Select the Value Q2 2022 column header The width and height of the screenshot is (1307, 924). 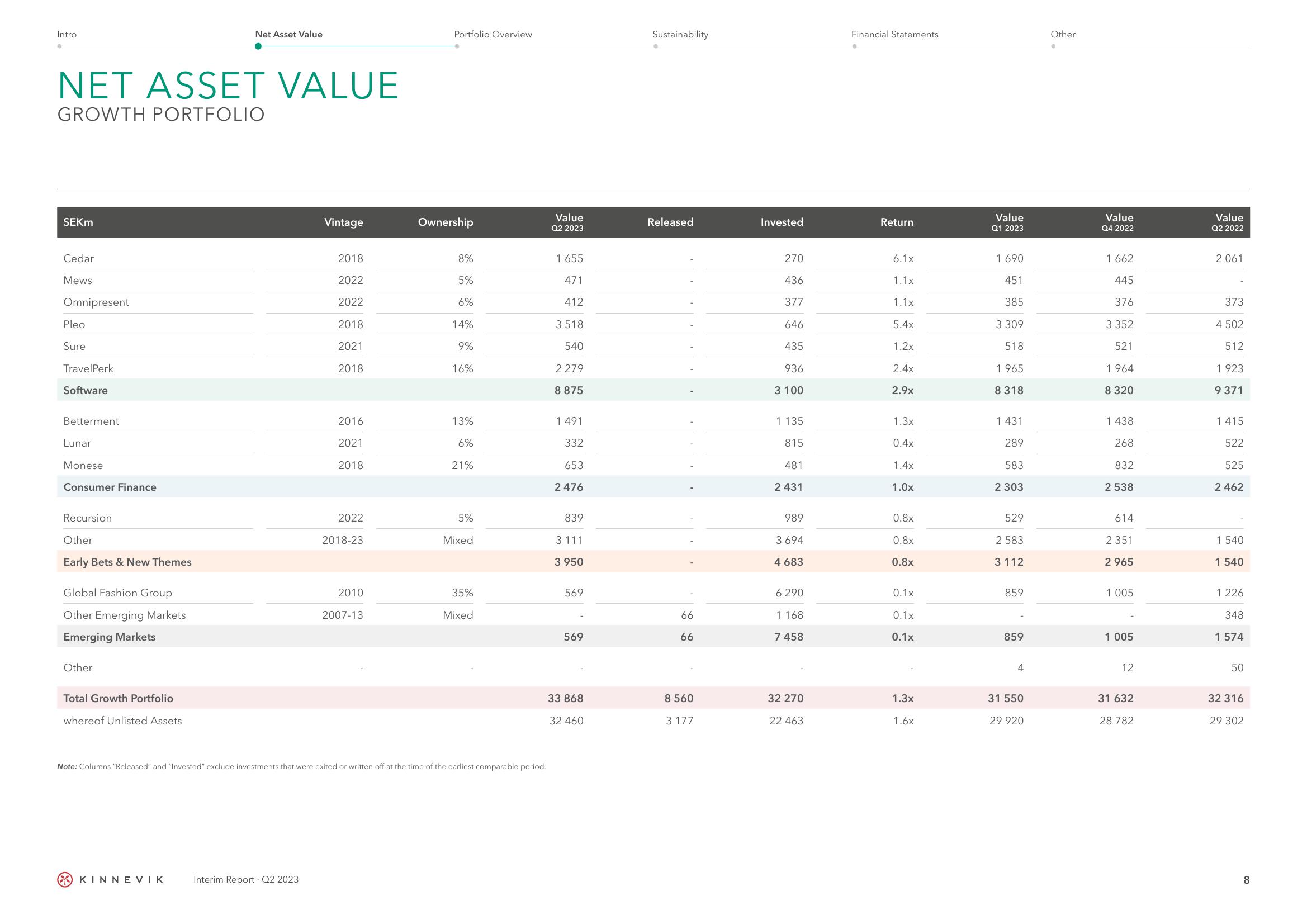1227,222
